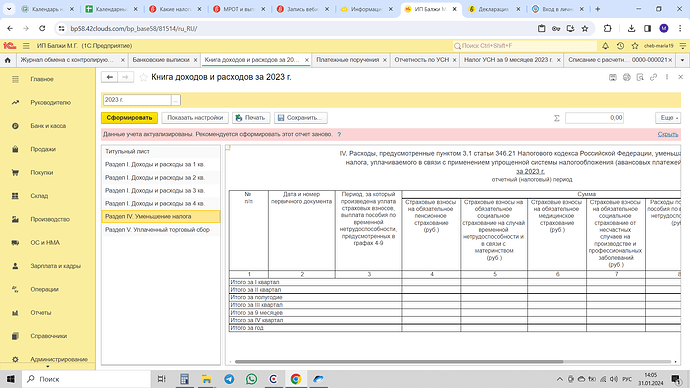The height and width of the screenshot is (388, 690).
Task: Close Книга доходов и расходов tab
Action: (307, 60)
